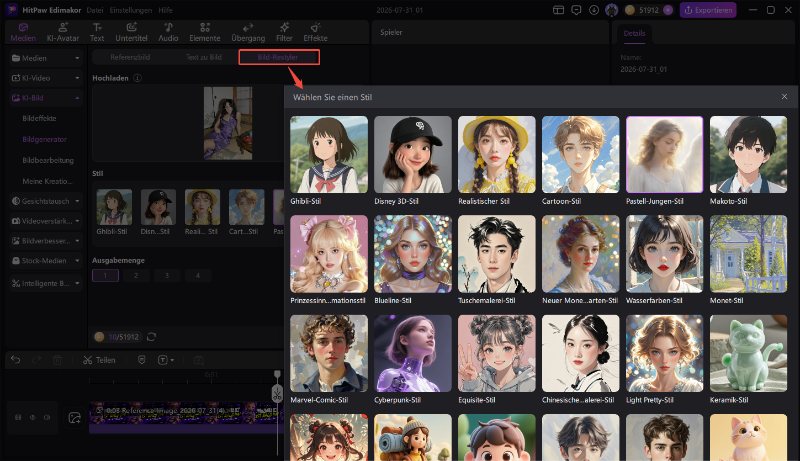Choose the Keramik-Stil thumbnail
800x461 pixels.
coord(748,353)
